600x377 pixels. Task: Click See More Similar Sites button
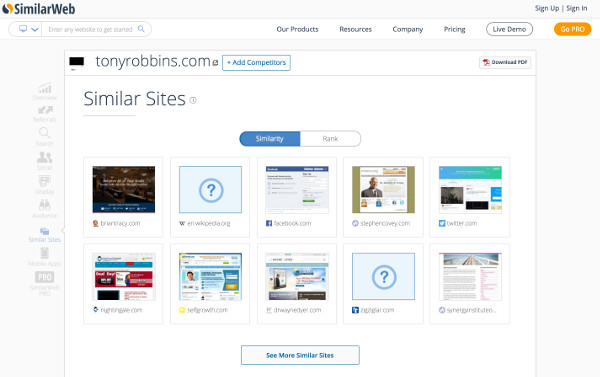(x=300, y=355)
